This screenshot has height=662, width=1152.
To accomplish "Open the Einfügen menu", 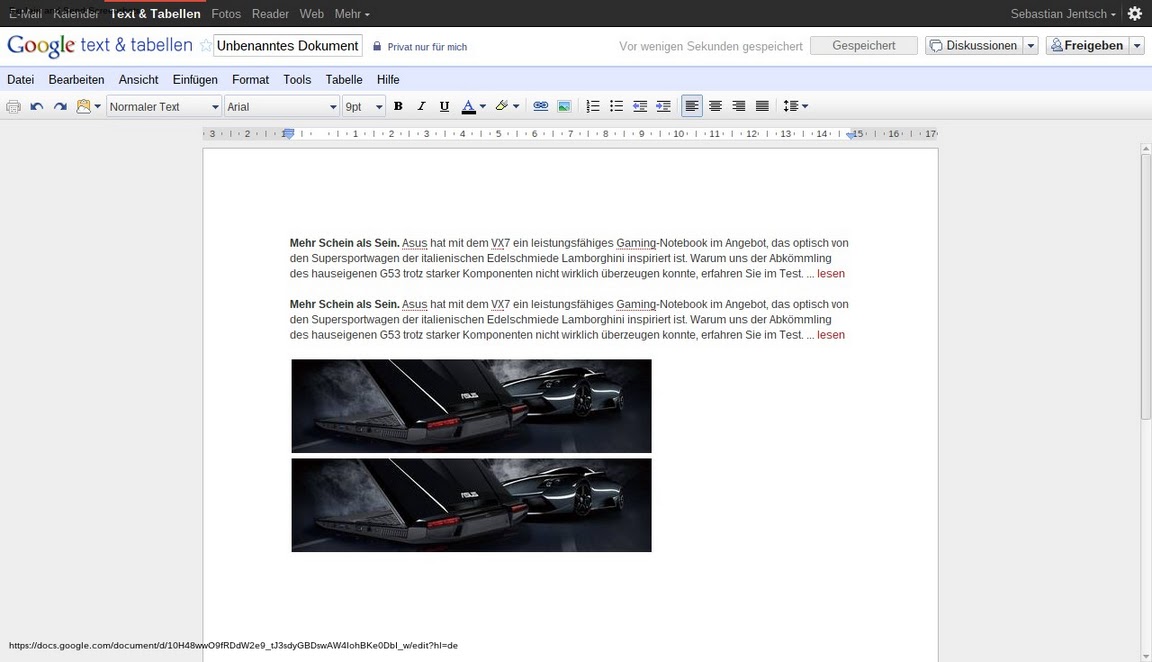I will [x=194, y=79].
